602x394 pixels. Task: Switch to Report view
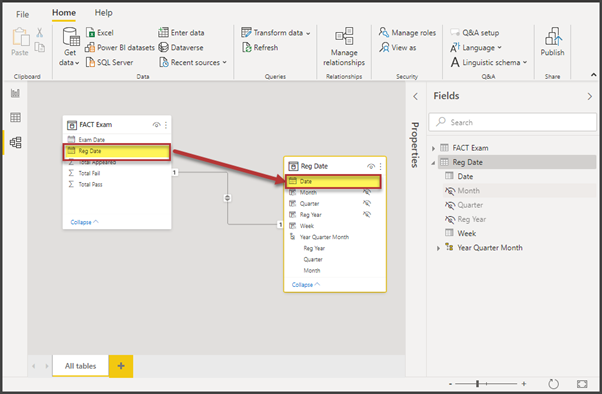[15, 93]
